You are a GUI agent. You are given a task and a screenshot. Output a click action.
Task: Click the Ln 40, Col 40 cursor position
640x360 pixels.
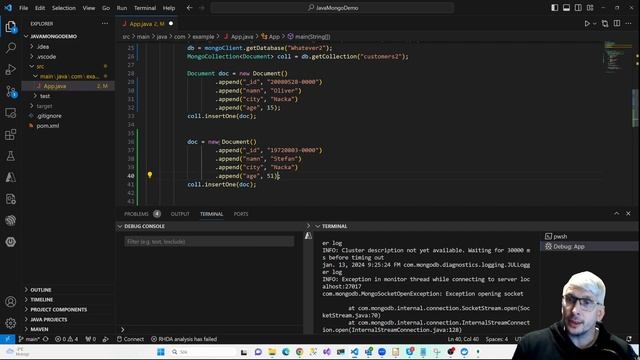click(x=463, y=339)
